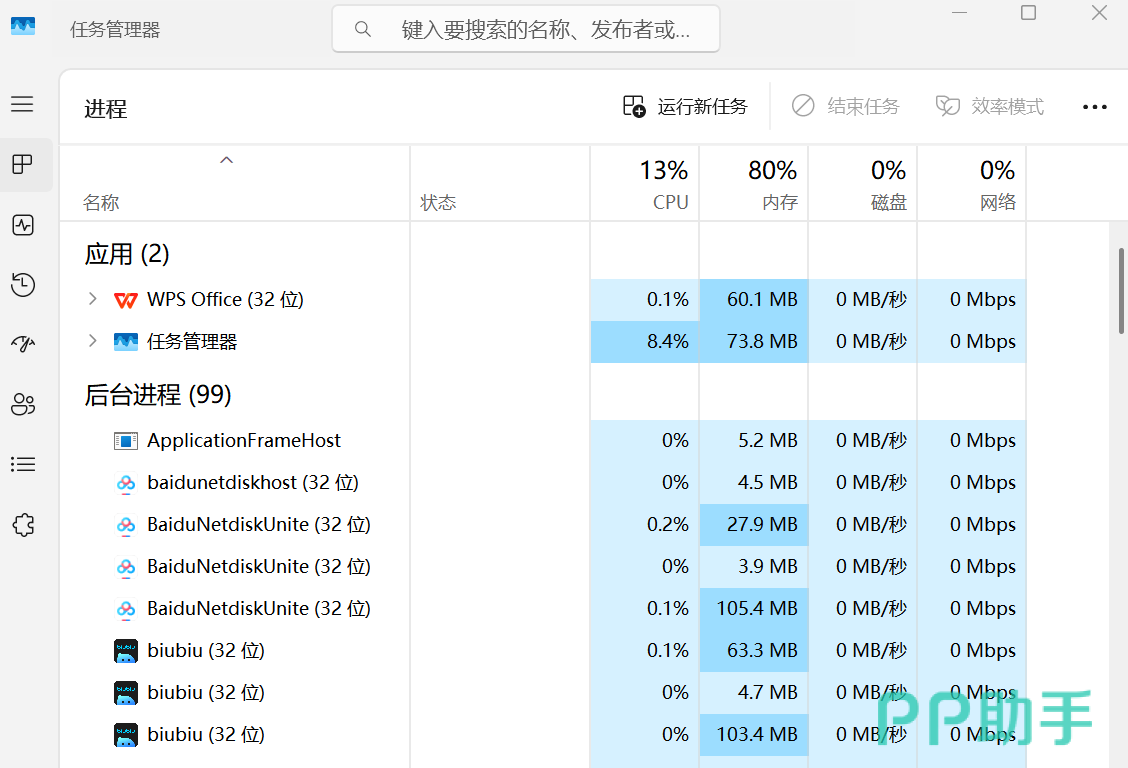Screen dimensions: 1128x768
Task: Open the Services puzzle icon in sidebar
Action: coord(23,524)
